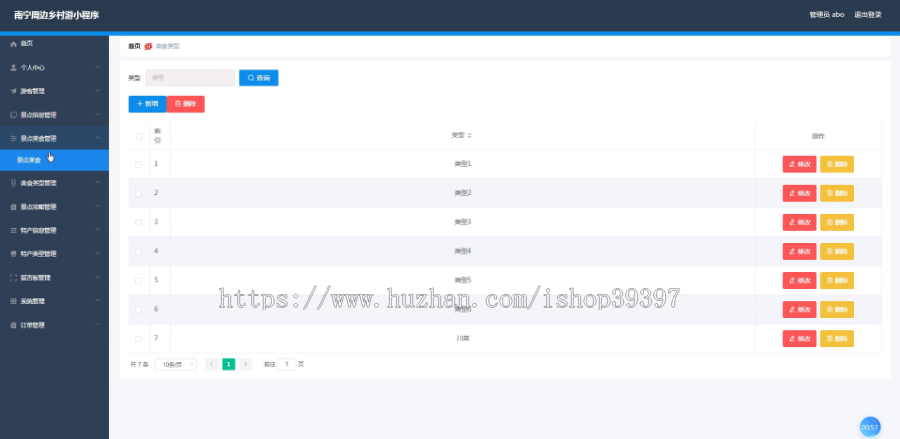The height and width of the screenshot is (439, 900).
Task: Toggle the sort arrows on the 类型 column header
Action: (470, 135)
